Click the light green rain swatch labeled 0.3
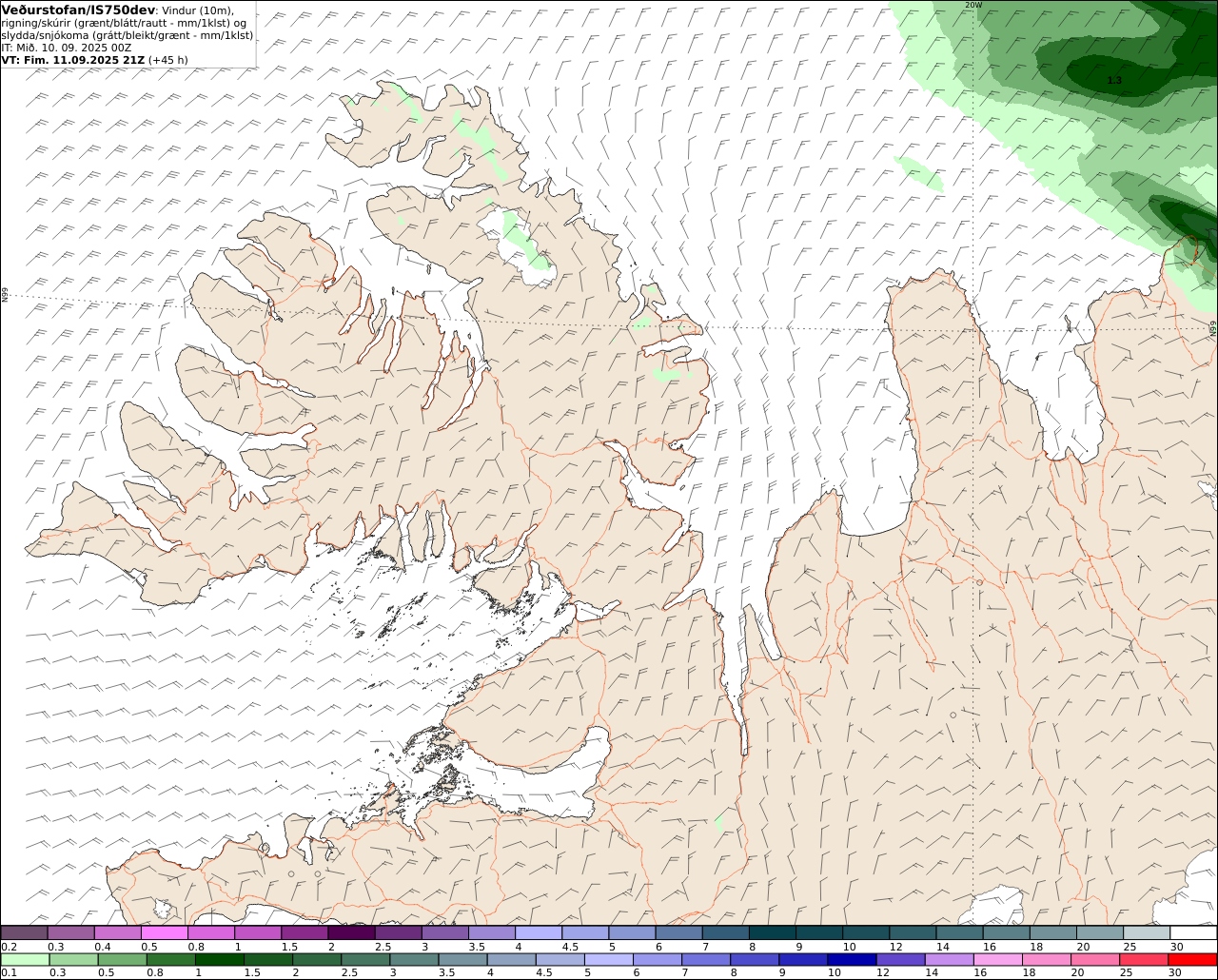Screen dimensions: 1218x980 (74, 959)
